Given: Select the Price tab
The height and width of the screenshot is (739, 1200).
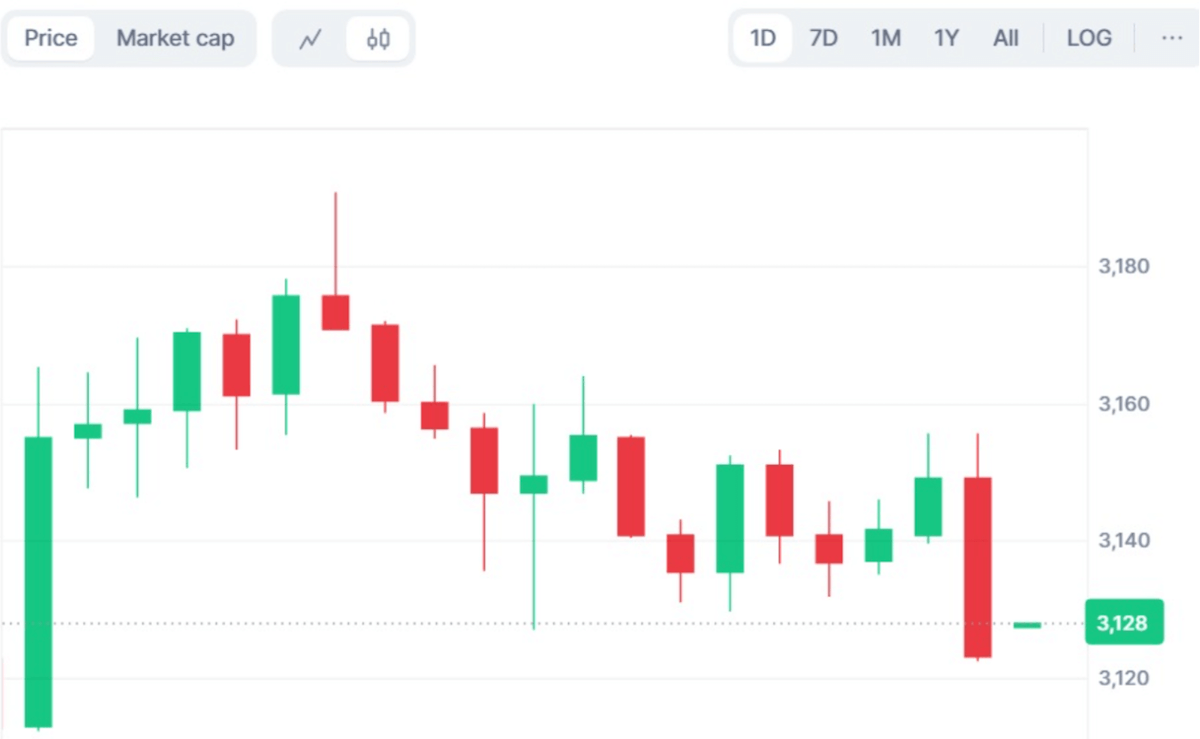Looking at the screenshot, I should tap(50, 38).
